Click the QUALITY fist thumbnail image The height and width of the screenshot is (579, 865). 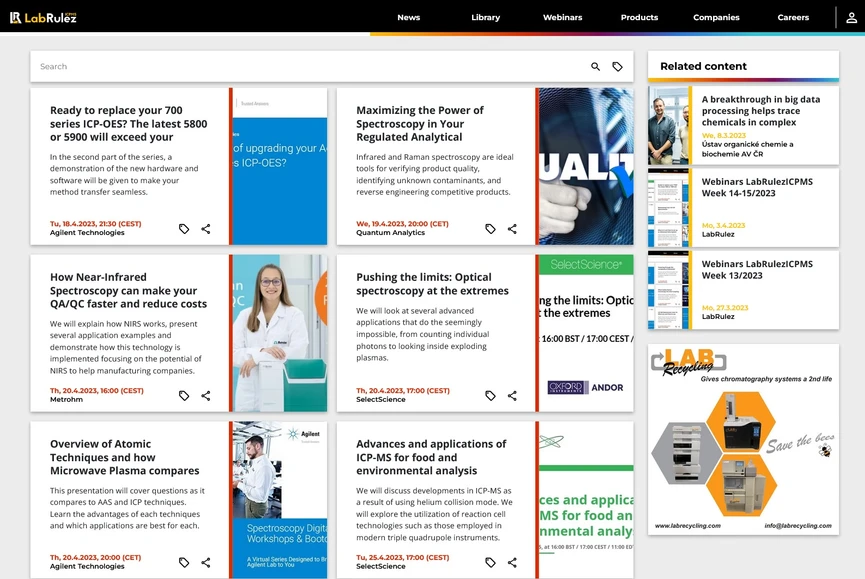pyautogui.click(x=586, y=167)
